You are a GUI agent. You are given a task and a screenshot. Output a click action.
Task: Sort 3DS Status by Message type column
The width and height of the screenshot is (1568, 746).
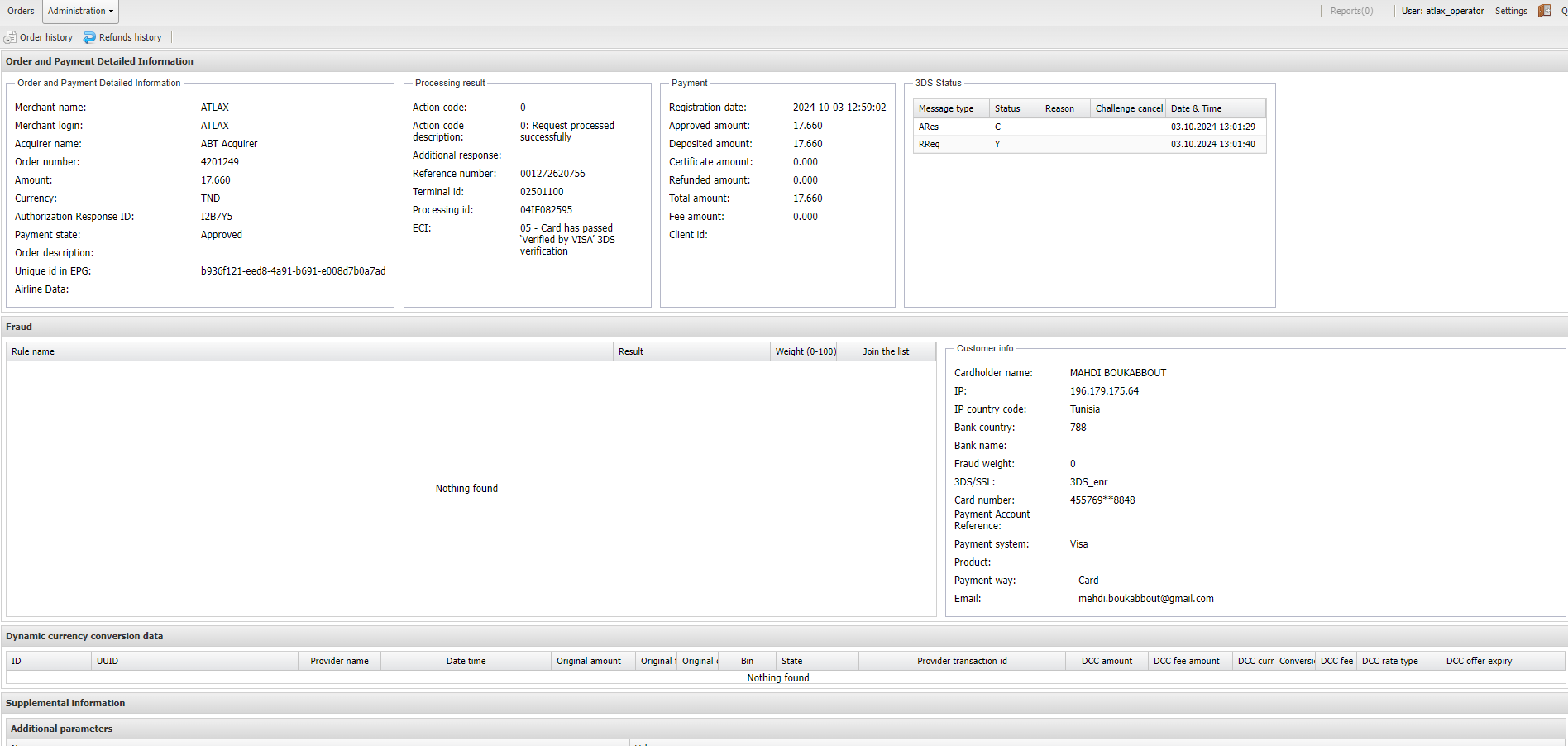pos(946,108)
